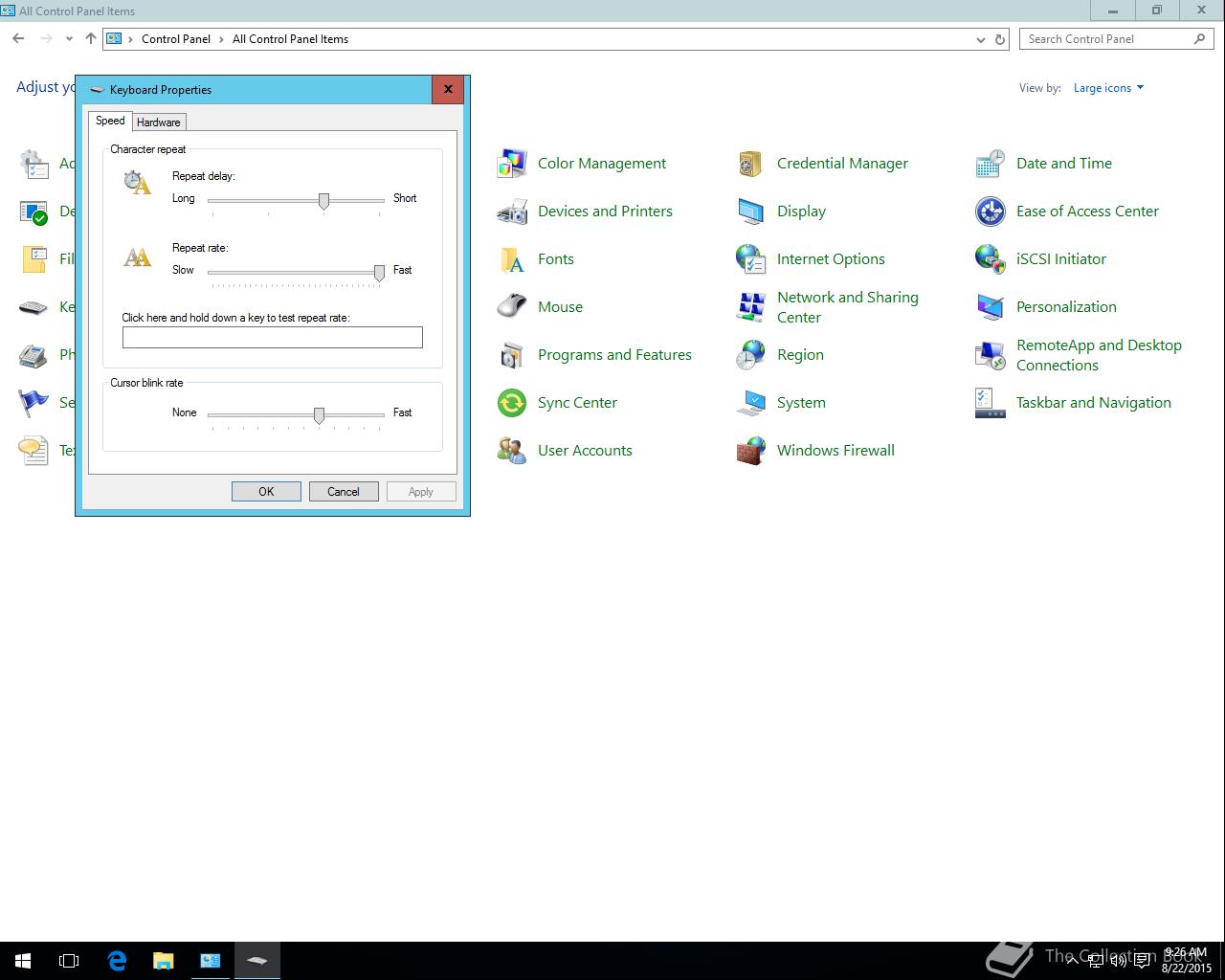Image resolution: width=1225 pixels, height=980 pixels.
Task: Open the User Accounts icon
Action: pyautogui.click(x=512, y=451)
